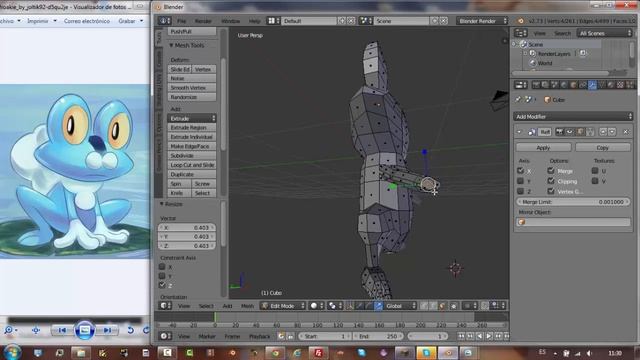640x360 pixels.
Task: Open the Marker menu in timeline
Action: tap(207, 336)
